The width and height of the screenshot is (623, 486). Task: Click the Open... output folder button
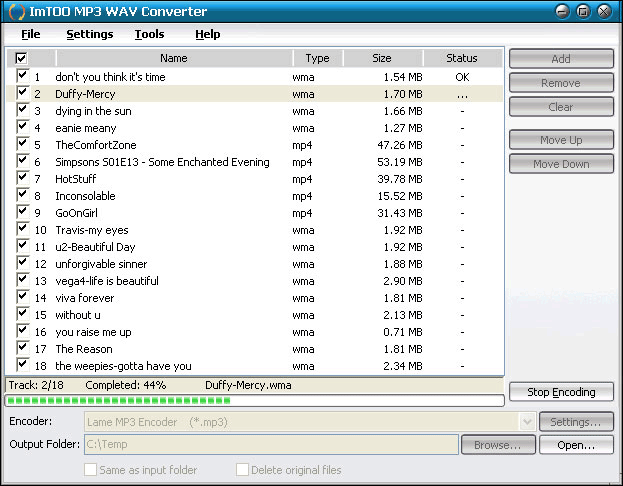coord(576,445)
